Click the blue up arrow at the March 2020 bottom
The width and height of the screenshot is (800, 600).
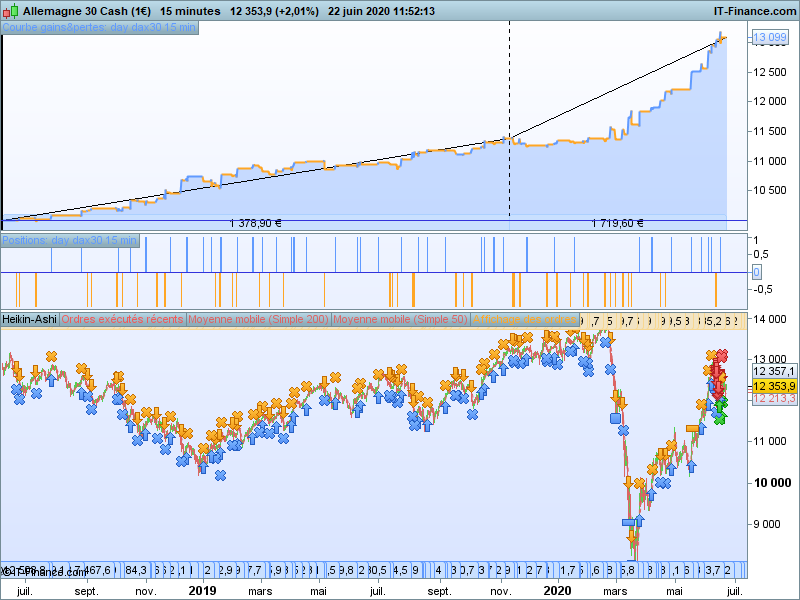[x=639, y=521]
